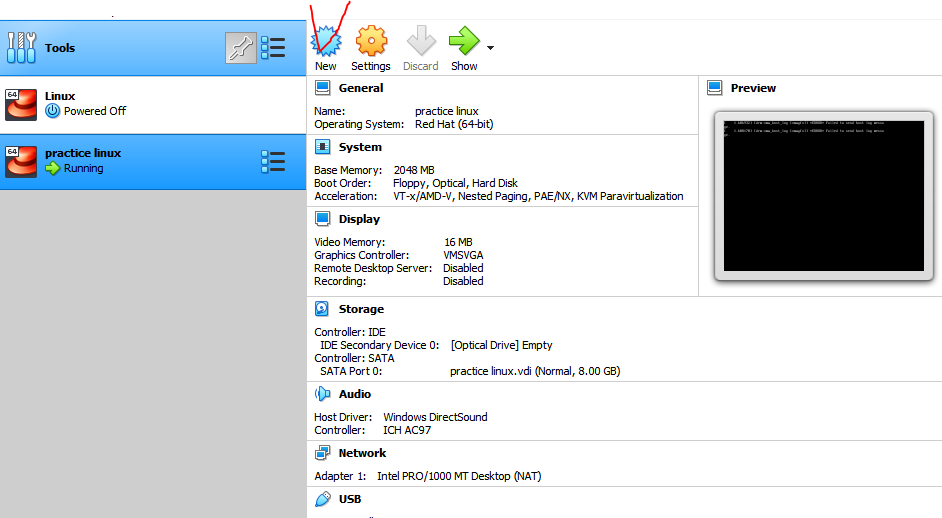Select the practice linux VM entry
The height and width of the screenshot is (518, 942).
tap(153, 162)
